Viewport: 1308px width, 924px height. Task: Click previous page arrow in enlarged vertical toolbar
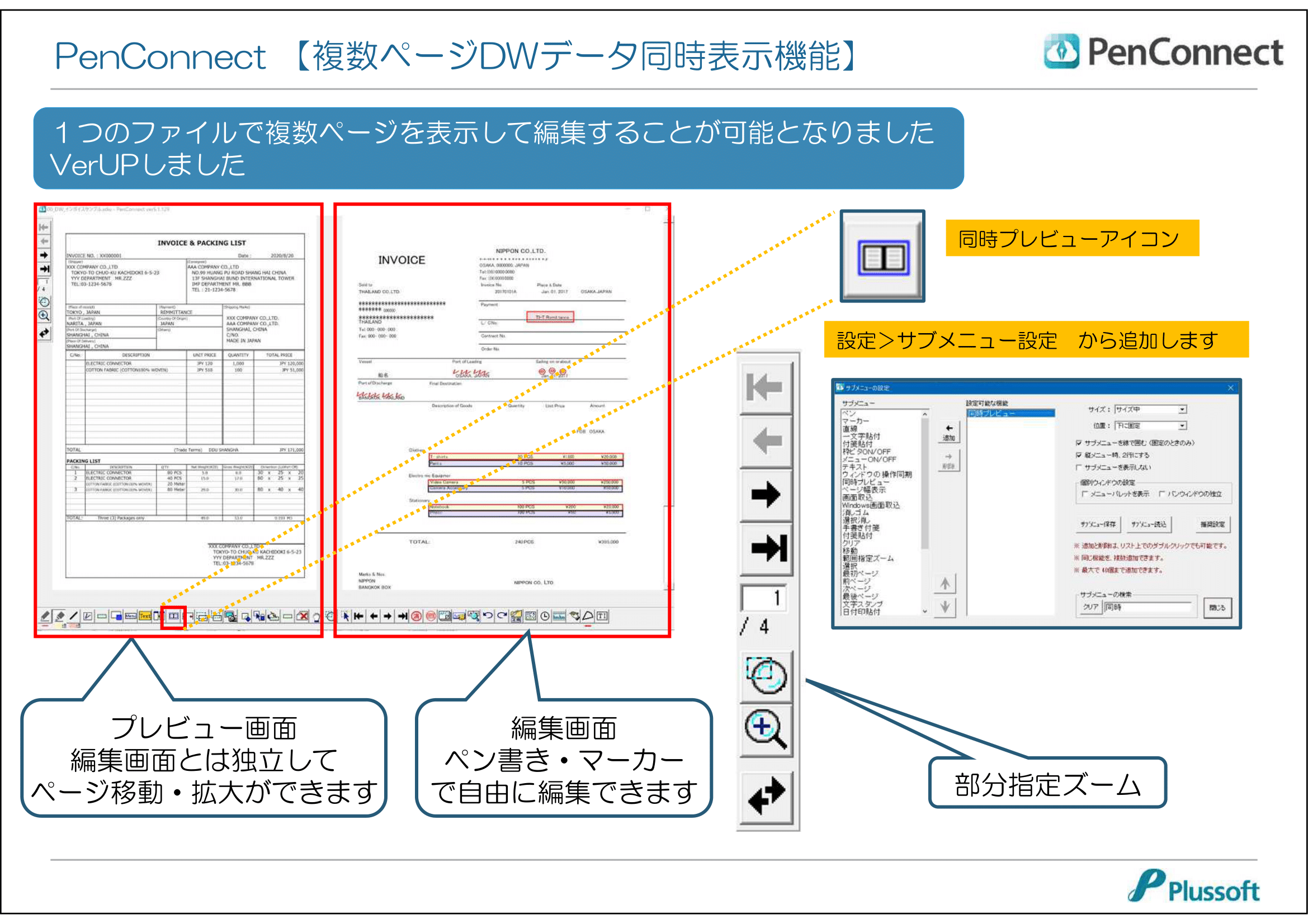[766, 440]
